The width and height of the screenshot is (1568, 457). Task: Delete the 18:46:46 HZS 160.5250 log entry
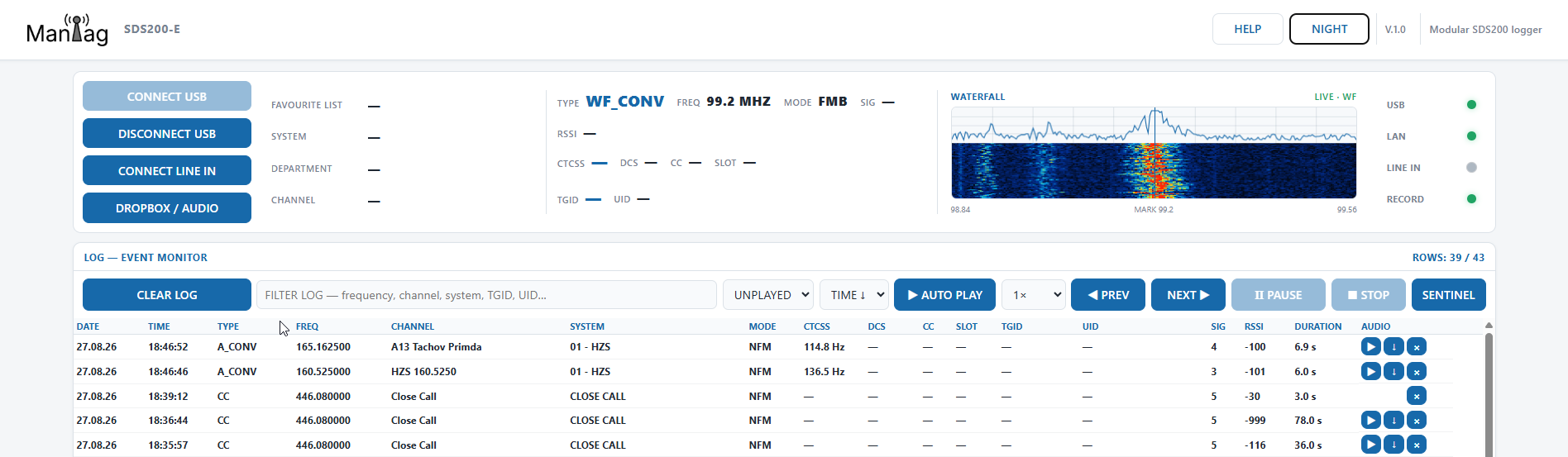click(x=1417, y=372)
